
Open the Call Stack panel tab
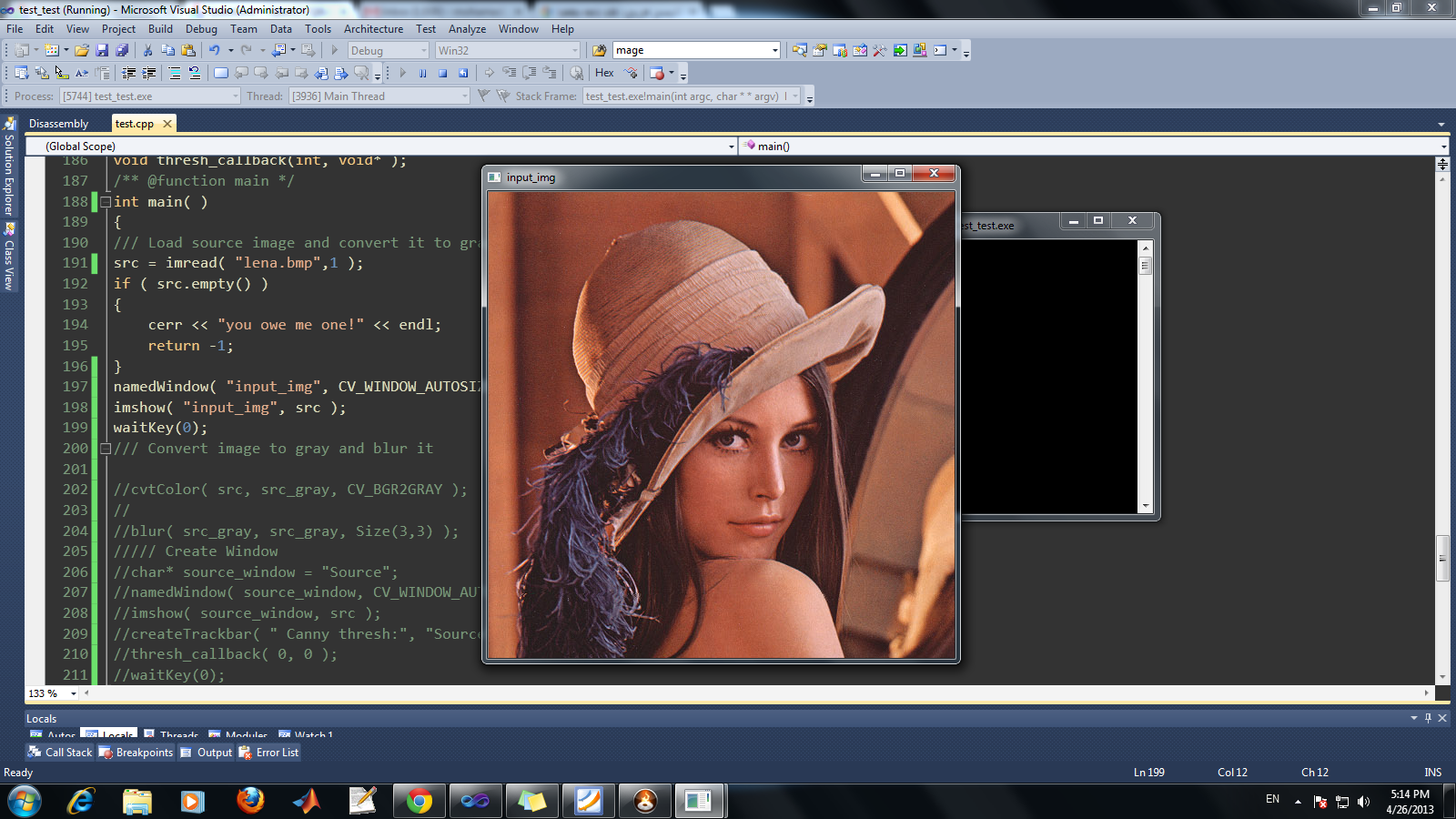tap(60, 753)
